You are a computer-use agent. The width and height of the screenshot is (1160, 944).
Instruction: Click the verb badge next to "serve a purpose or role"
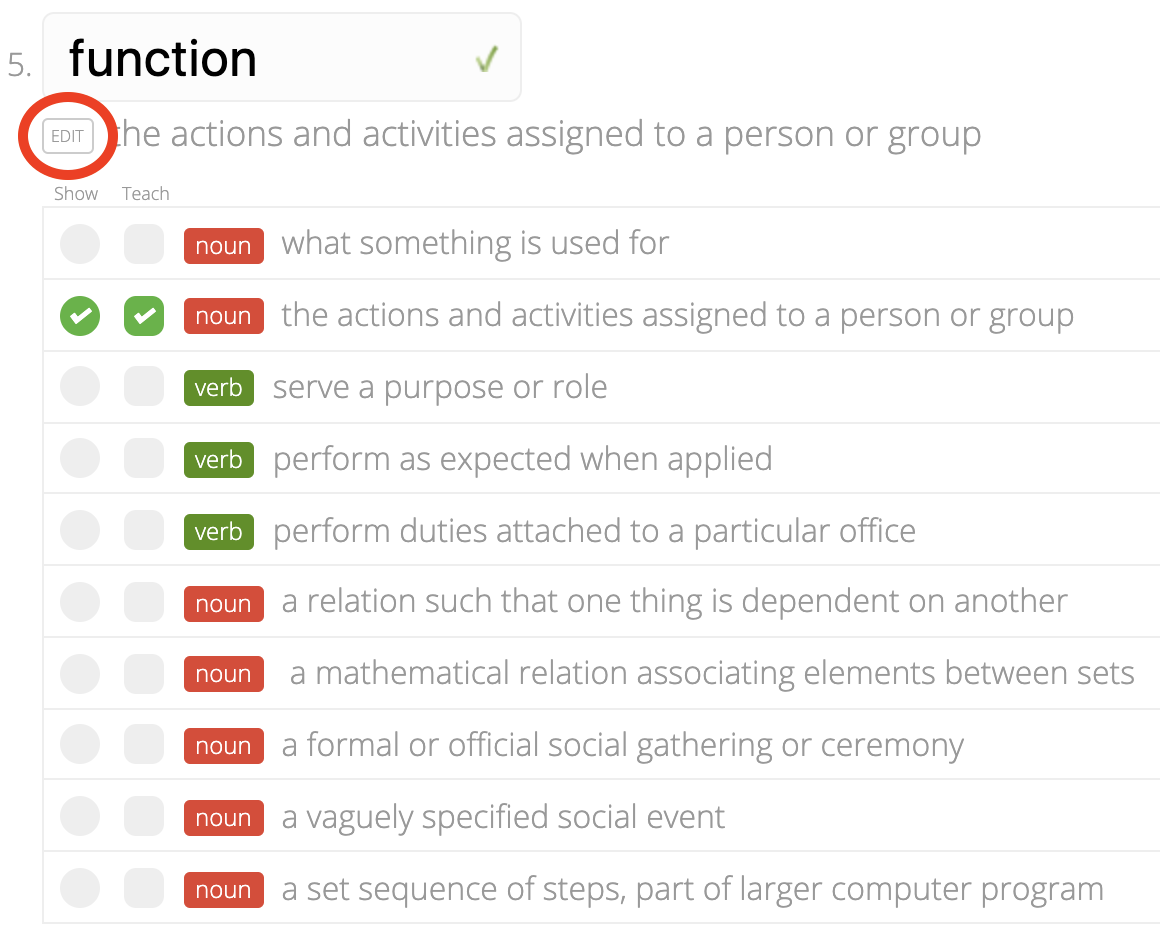(218, 387)
